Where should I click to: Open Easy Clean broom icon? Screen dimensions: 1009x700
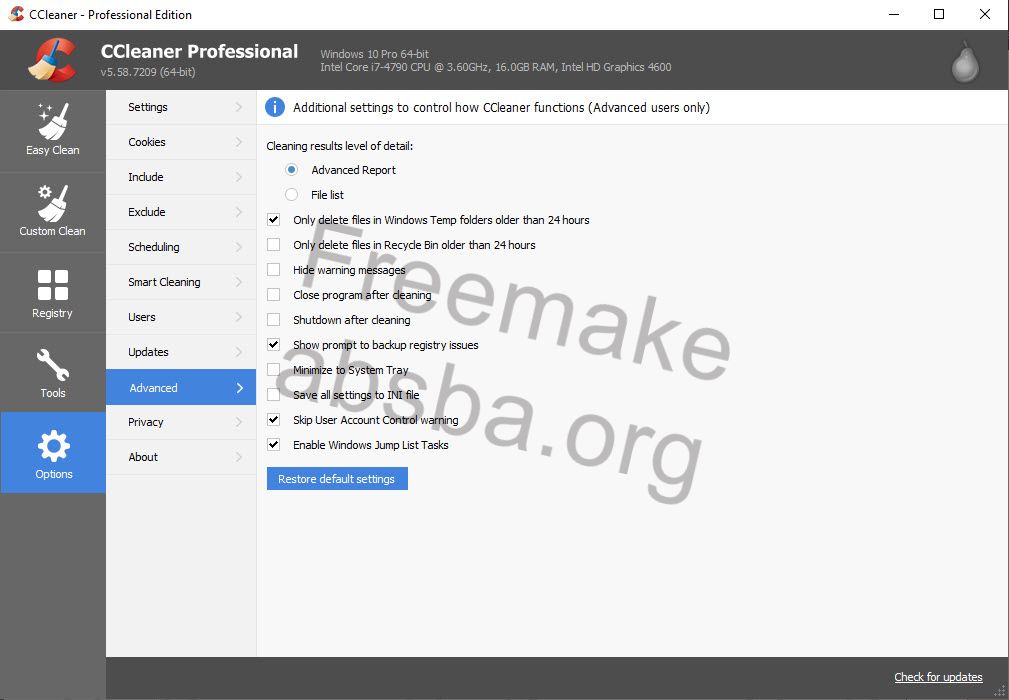click(x=53, y=122)
